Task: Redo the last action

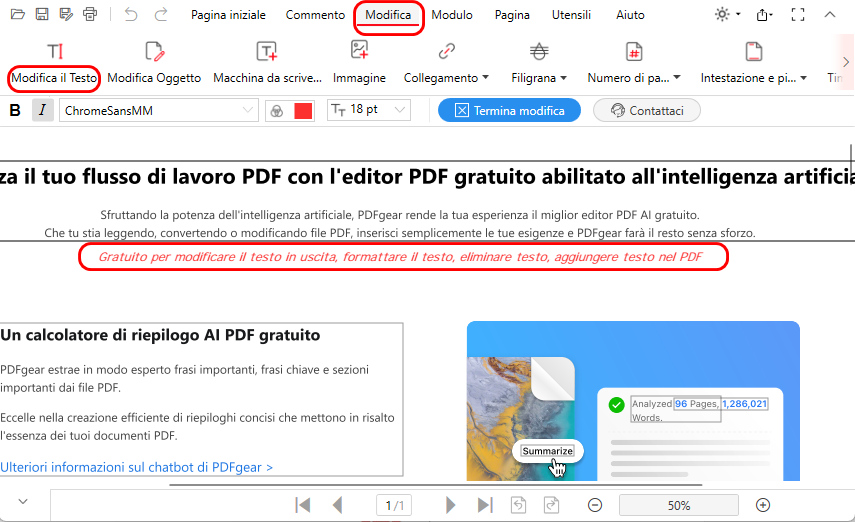Action: click(161, 15)
